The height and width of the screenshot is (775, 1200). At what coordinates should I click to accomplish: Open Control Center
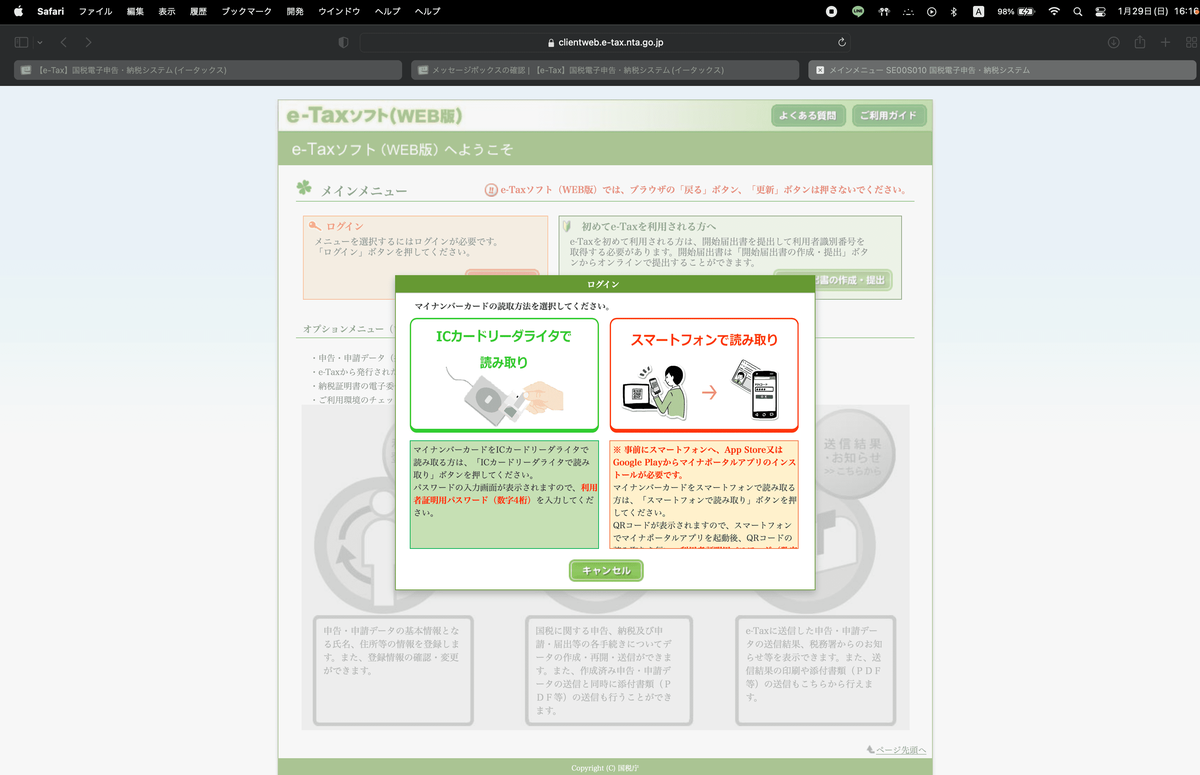[1100, 11]
